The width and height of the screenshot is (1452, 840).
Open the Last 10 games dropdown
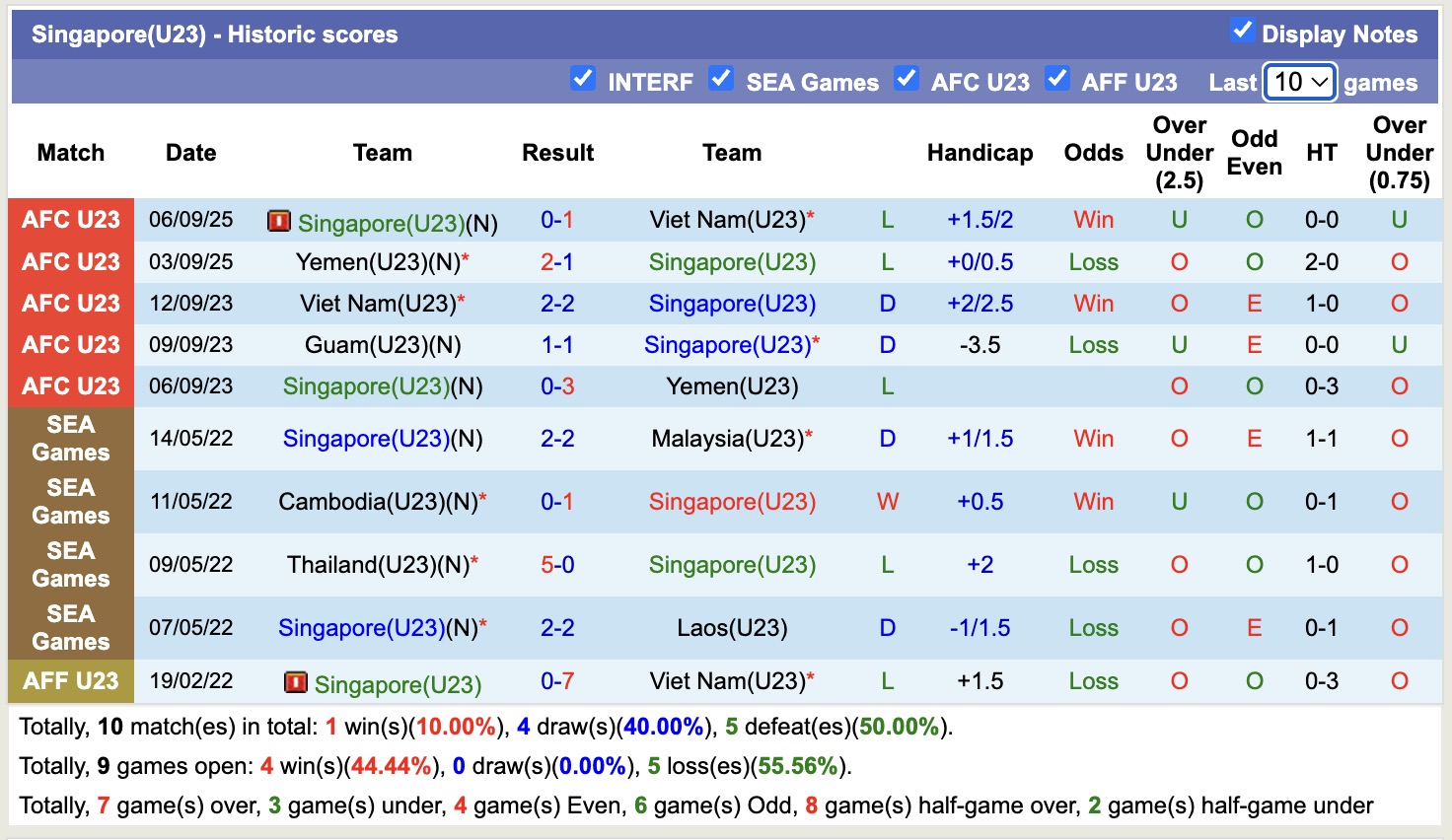(x=1299, y=82)
